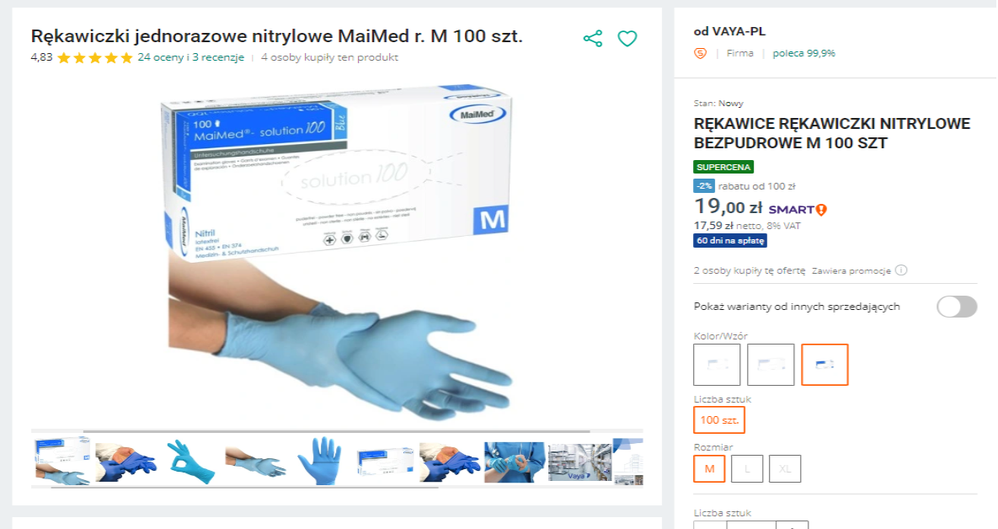
Task: Select the second Kolor/Wzór swatch
Action: 771,365
